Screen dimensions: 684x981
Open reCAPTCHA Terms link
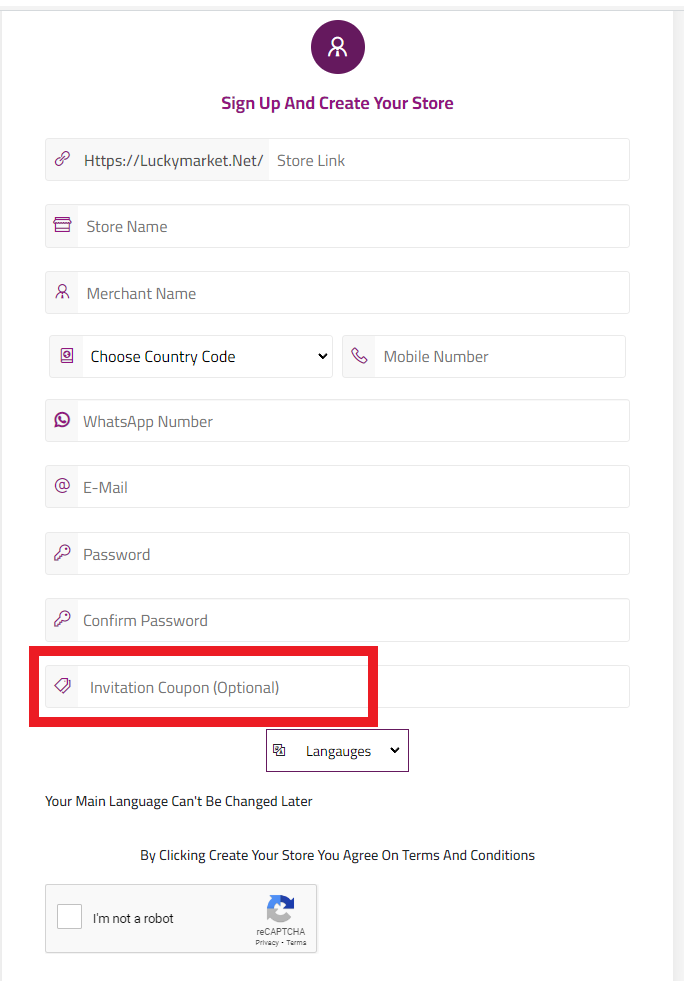click(296, 943)
